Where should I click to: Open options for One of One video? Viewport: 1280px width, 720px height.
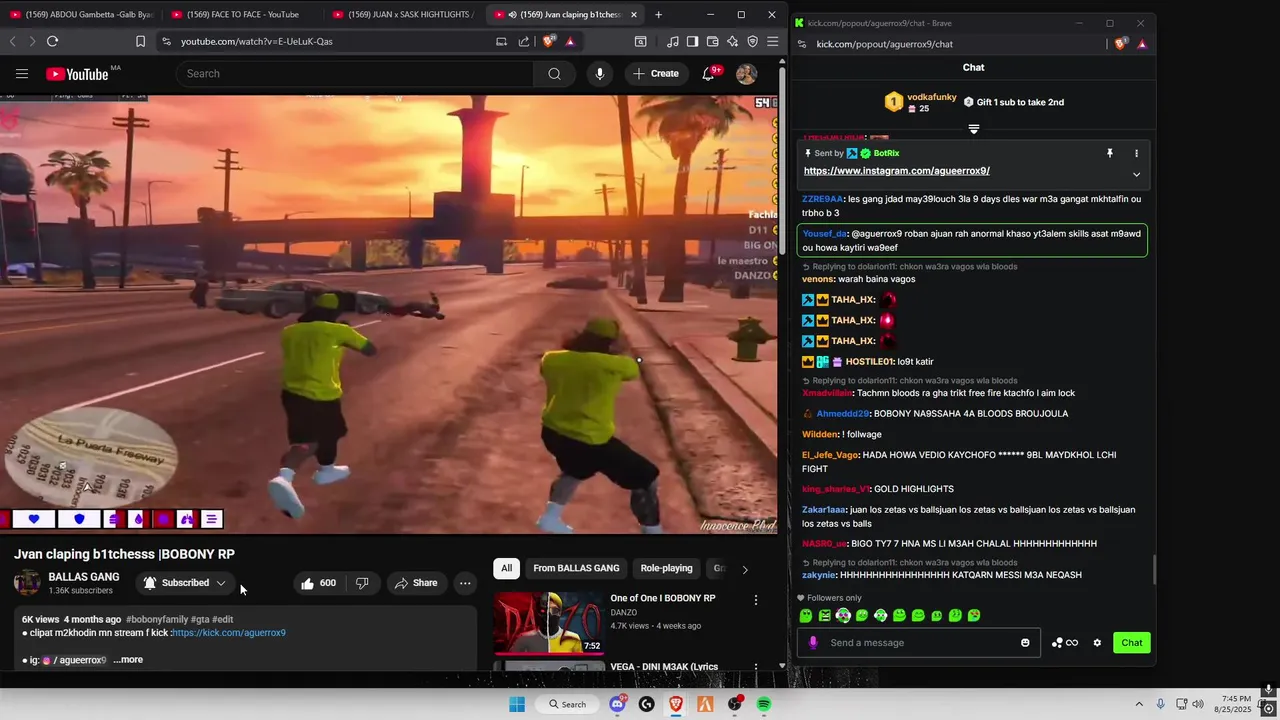755,599
